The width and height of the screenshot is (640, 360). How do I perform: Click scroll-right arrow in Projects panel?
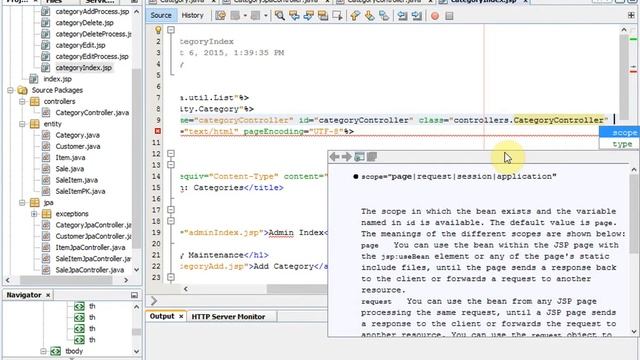coord(126,280)
